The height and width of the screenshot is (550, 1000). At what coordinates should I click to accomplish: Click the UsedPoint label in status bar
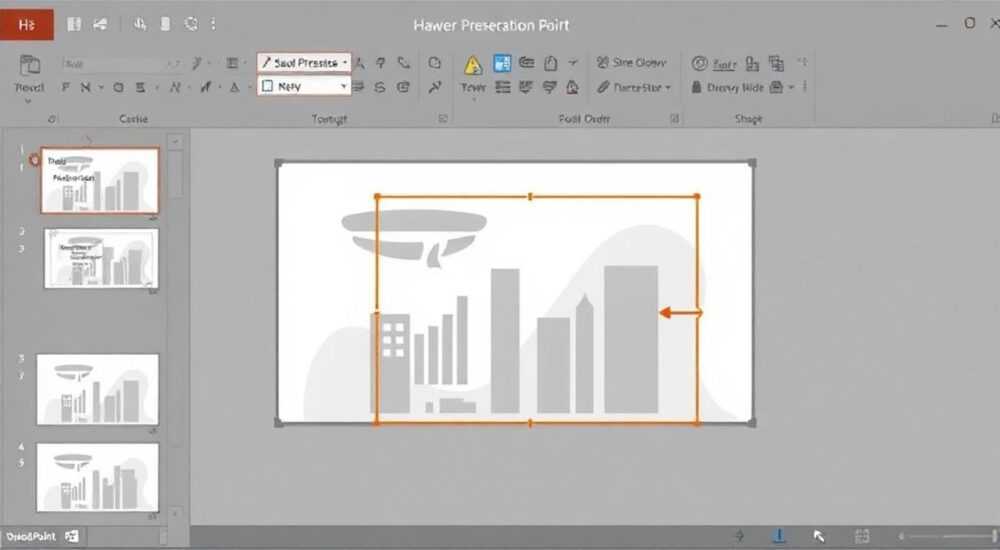31,537
